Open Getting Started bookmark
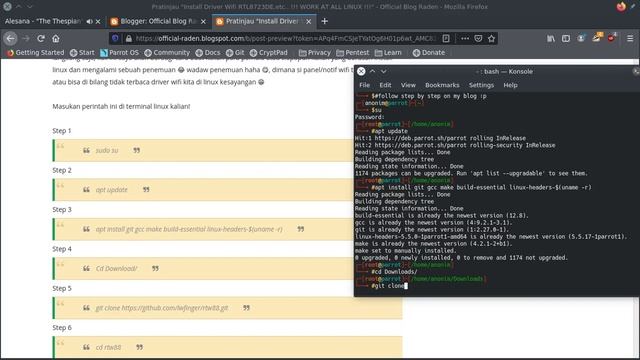The width and height of the screenshot is (640, 360). (36, 53)
